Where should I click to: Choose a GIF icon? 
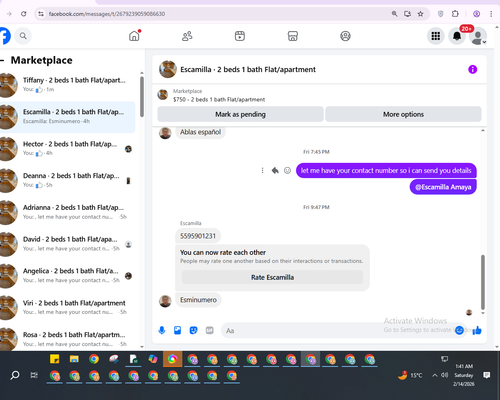(209, 330)
